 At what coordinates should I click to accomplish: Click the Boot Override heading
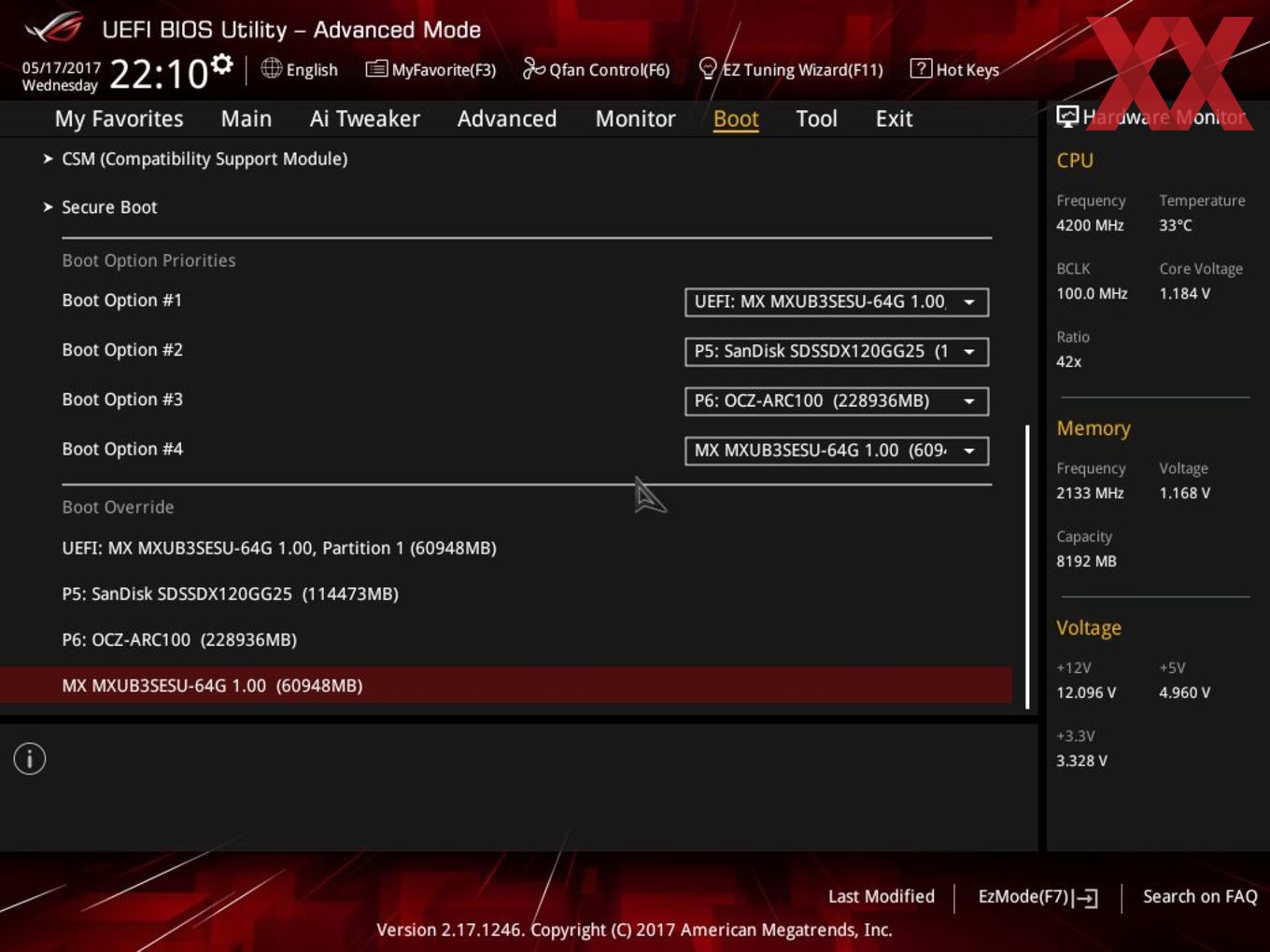click(x=118, y=507)
